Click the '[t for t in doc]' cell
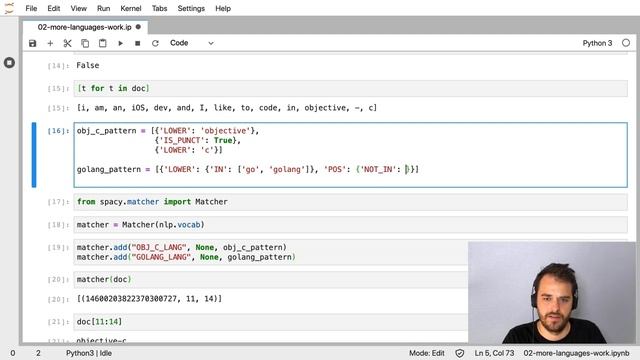 [350, 88]
